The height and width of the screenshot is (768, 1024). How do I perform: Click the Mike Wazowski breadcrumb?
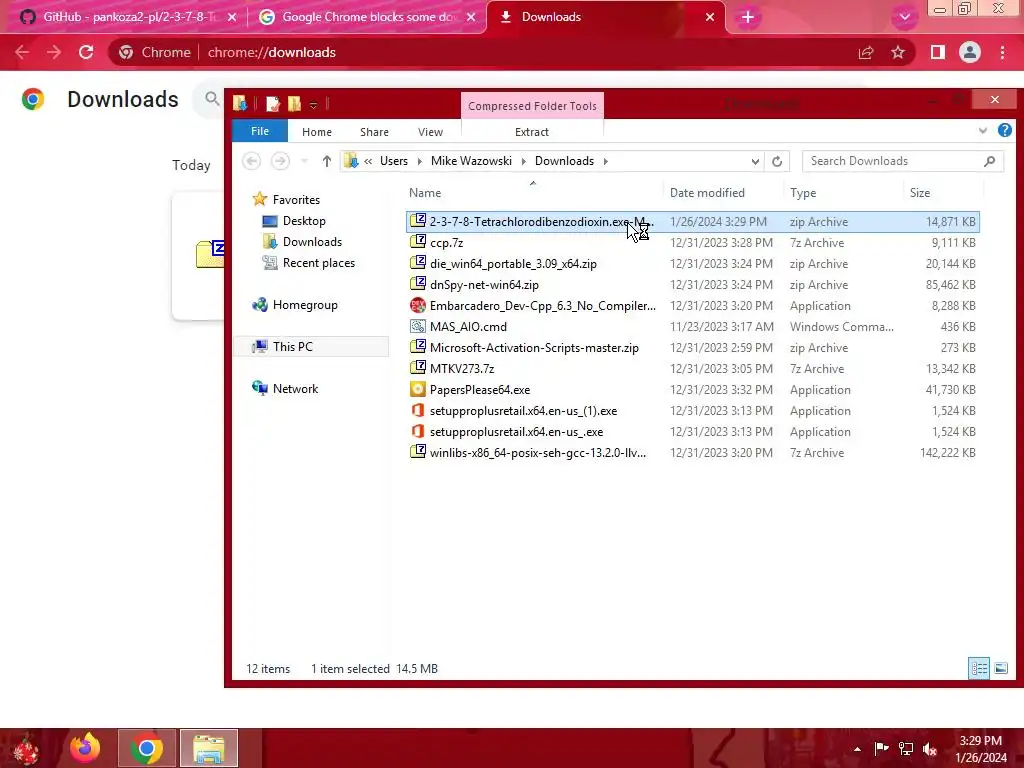[x=472, y=161]
